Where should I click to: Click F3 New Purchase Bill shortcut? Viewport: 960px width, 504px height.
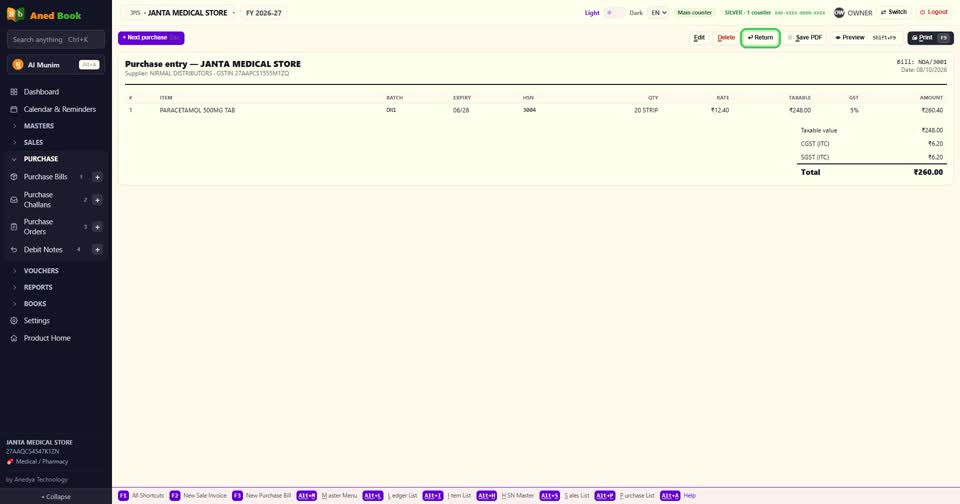pyautogui.click(x=261, y=495)
